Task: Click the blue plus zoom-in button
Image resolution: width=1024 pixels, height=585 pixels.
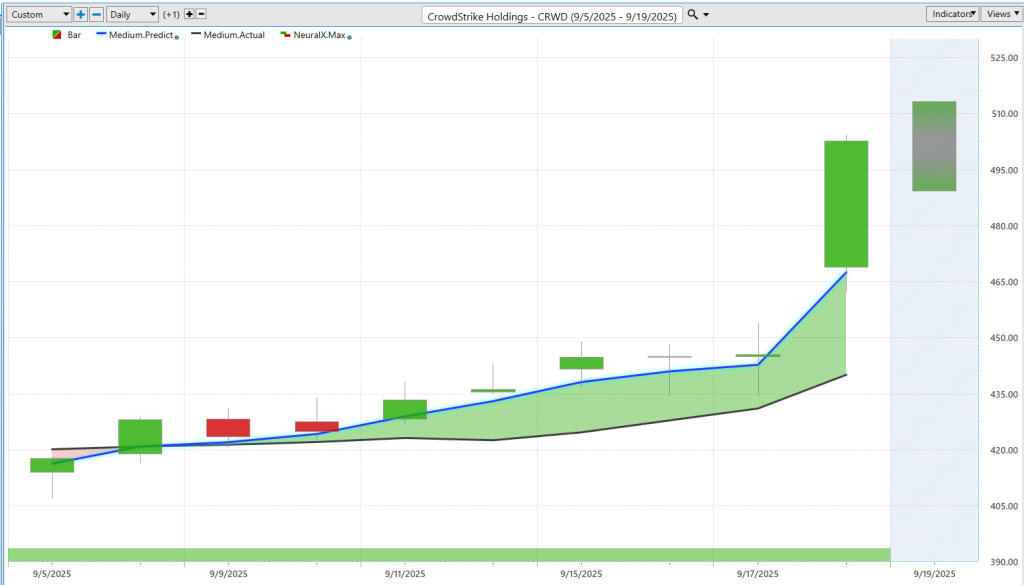Action: [81, 14]
